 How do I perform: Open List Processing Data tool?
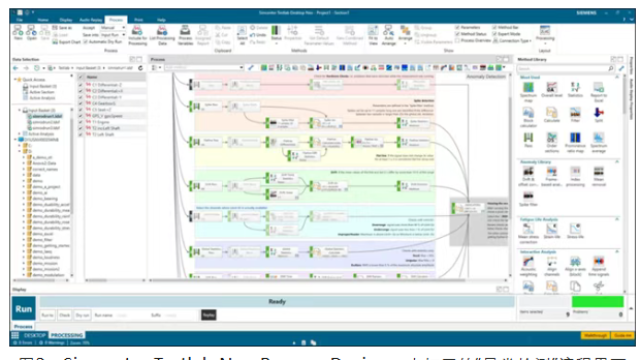point(162,35)
